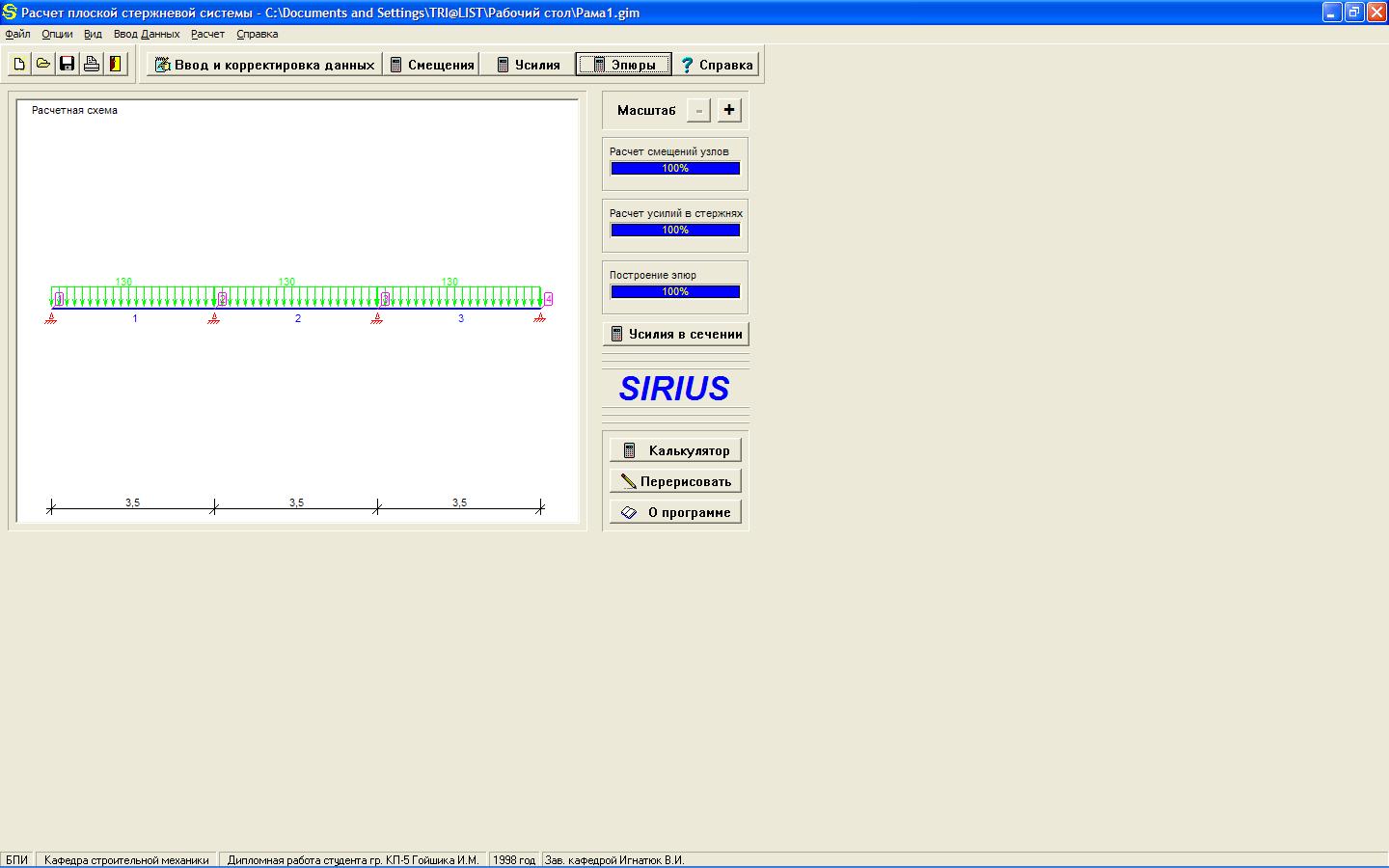
Task: Zoom out with the Масштаб minus button
Action: click(x=698, y=110)
